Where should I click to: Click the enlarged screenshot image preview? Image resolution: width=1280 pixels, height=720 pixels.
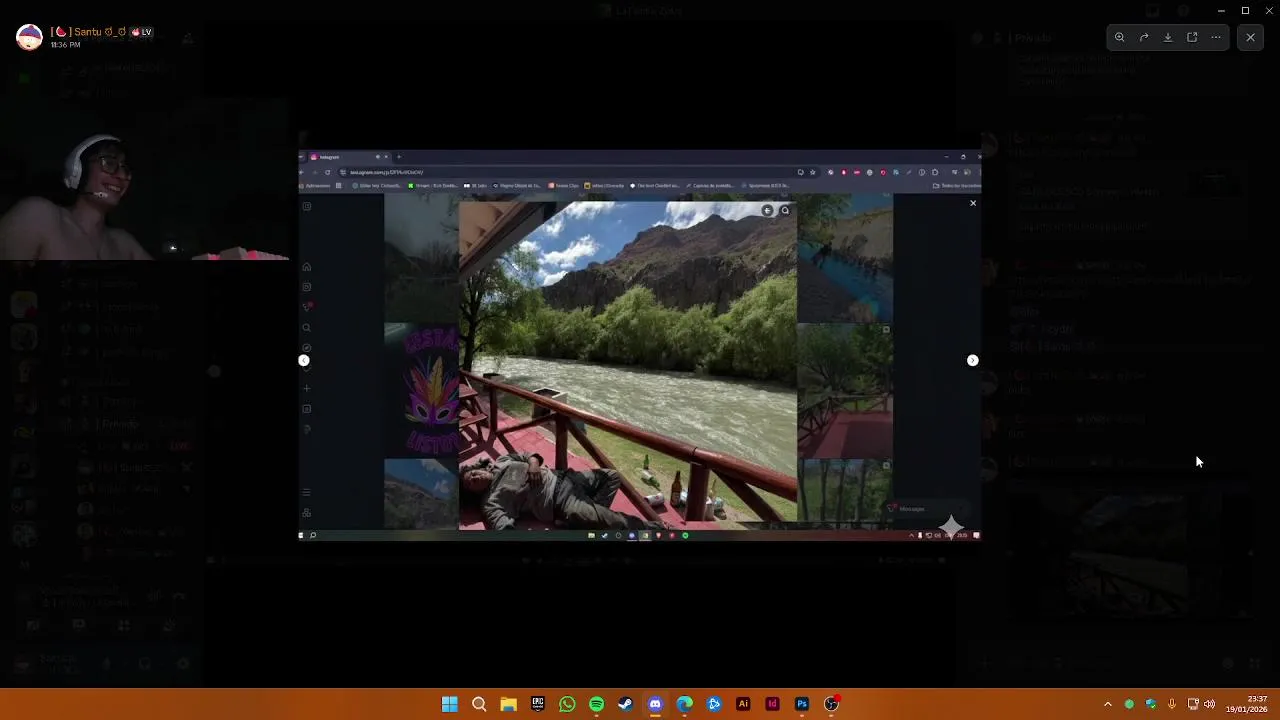[x=640, y=345]
